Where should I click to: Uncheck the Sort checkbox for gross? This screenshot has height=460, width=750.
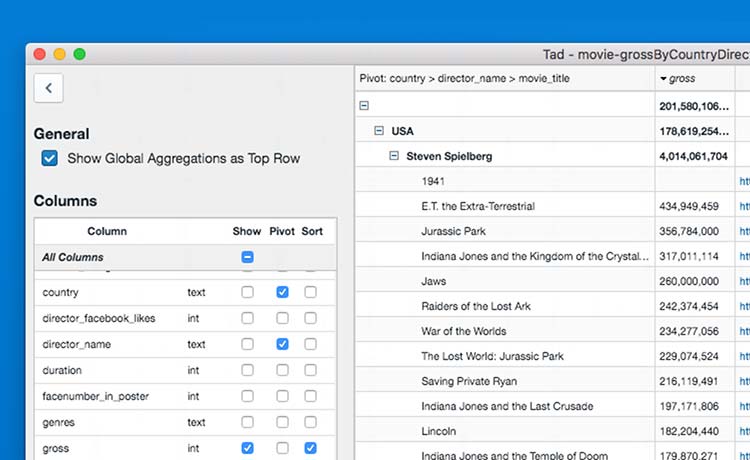click(x=311, y=448)
